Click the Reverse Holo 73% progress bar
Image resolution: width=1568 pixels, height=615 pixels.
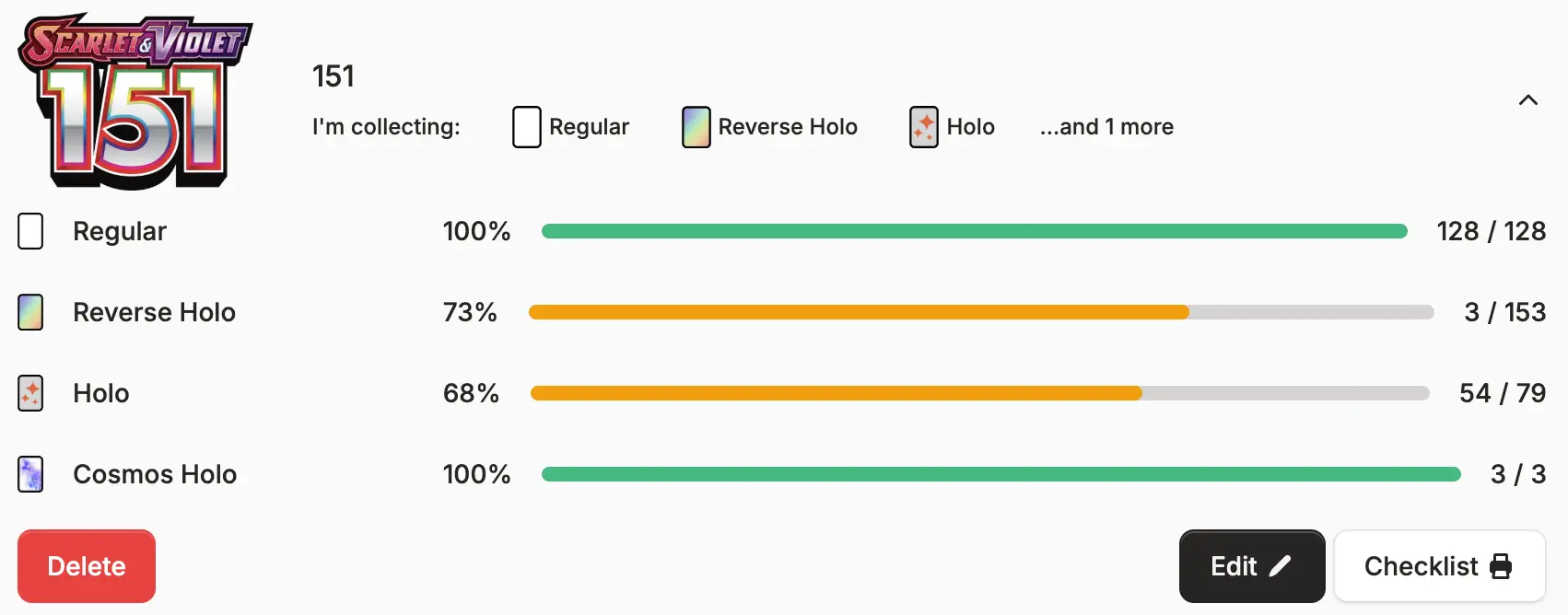(x=981, y=312)
